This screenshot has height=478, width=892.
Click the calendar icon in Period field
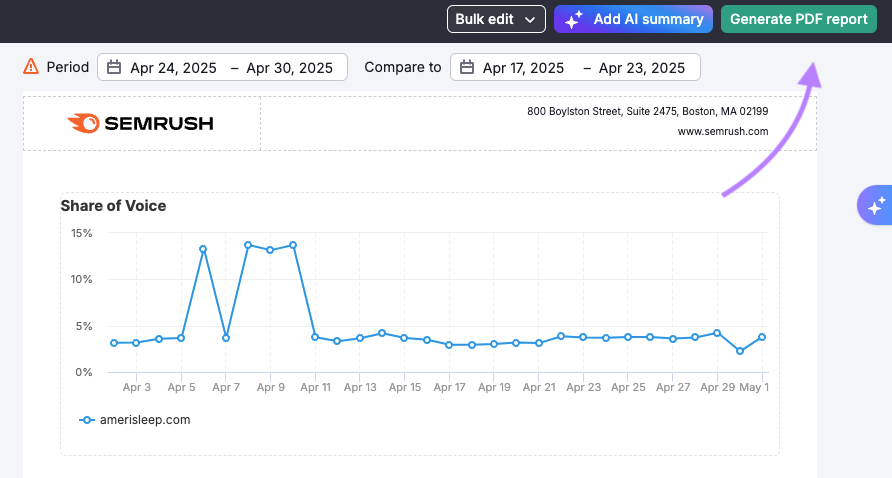[x=114, y=68]
